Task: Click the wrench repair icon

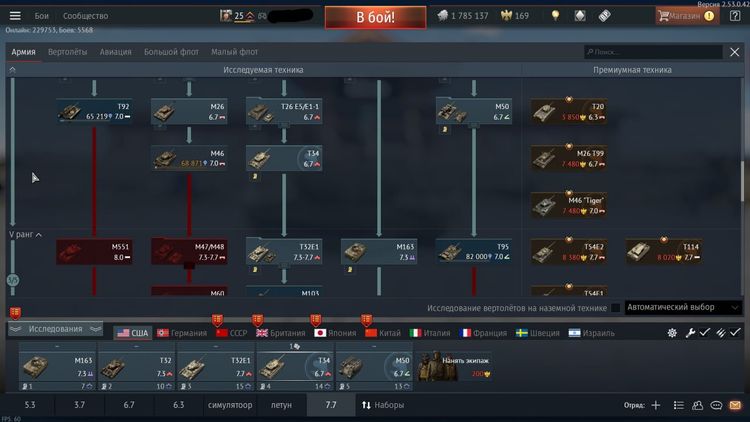Action: [690, 332]
